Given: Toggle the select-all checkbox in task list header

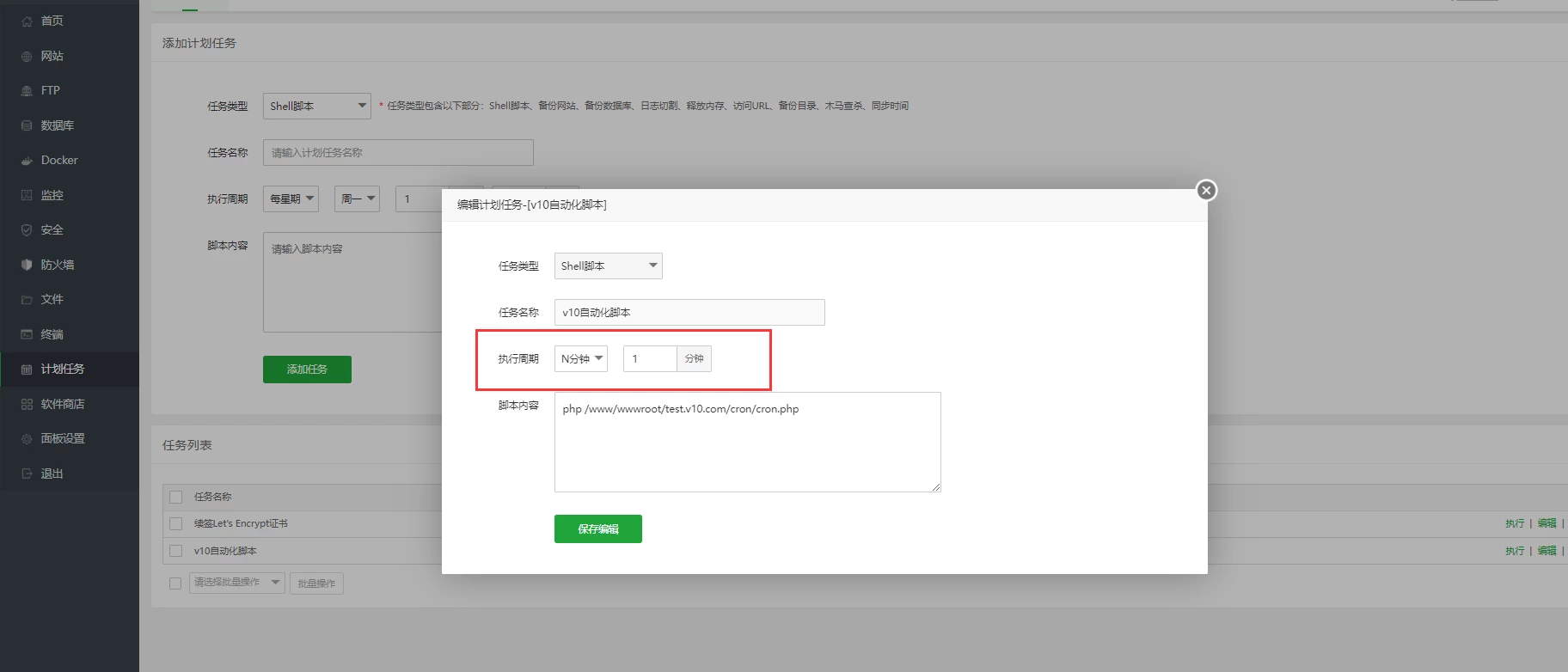Looking at the screenshot, I should point(176,497).
